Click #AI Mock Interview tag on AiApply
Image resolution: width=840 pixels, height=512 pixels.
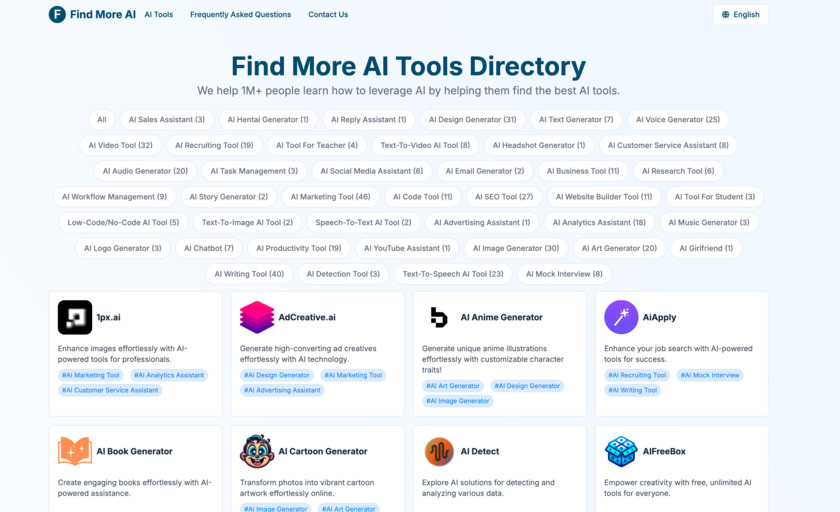pos(710,375)
